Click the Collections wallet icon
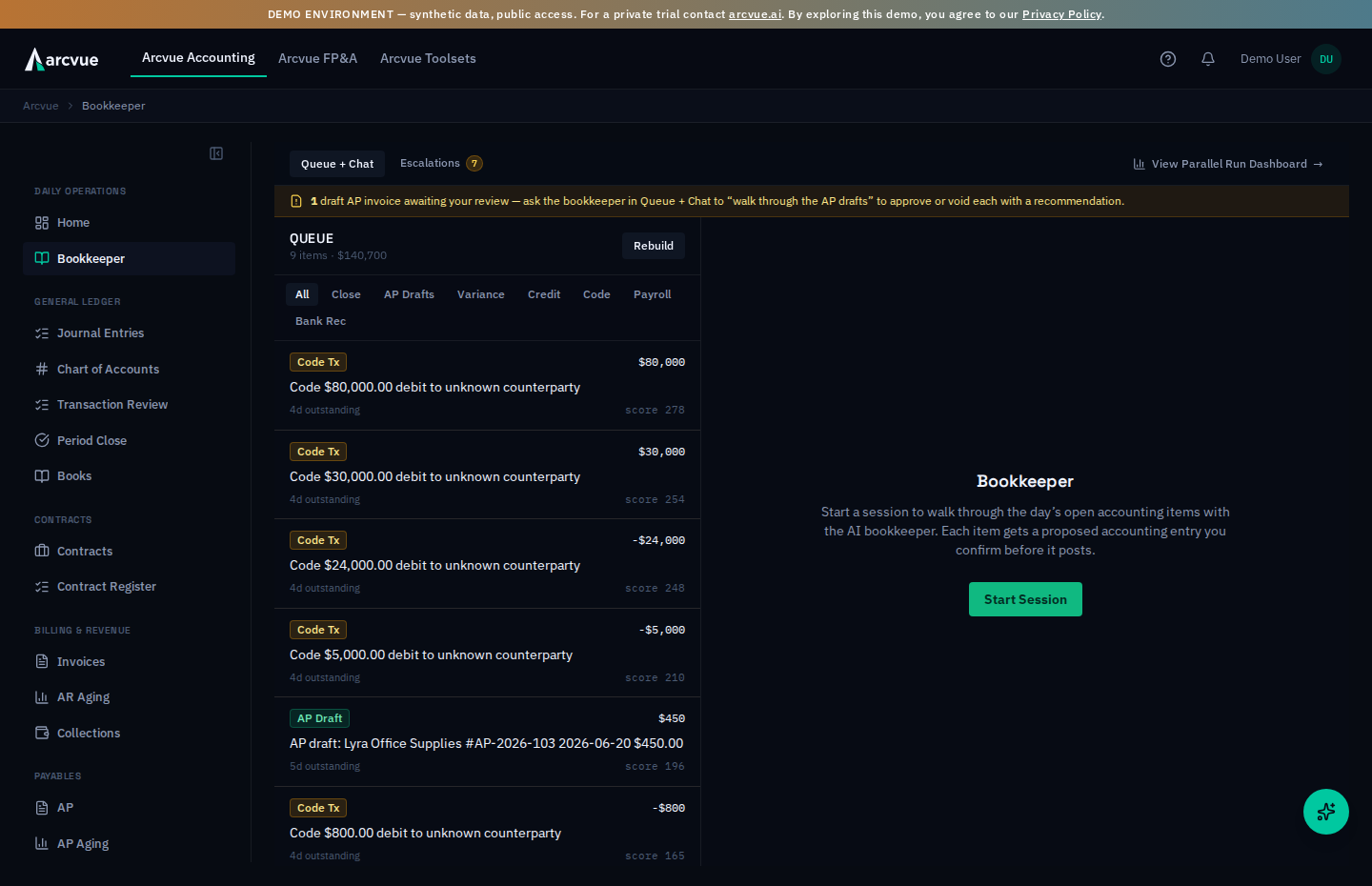Image resolution: width=1372 pixels, height=886 pixels. click(42, 733)
